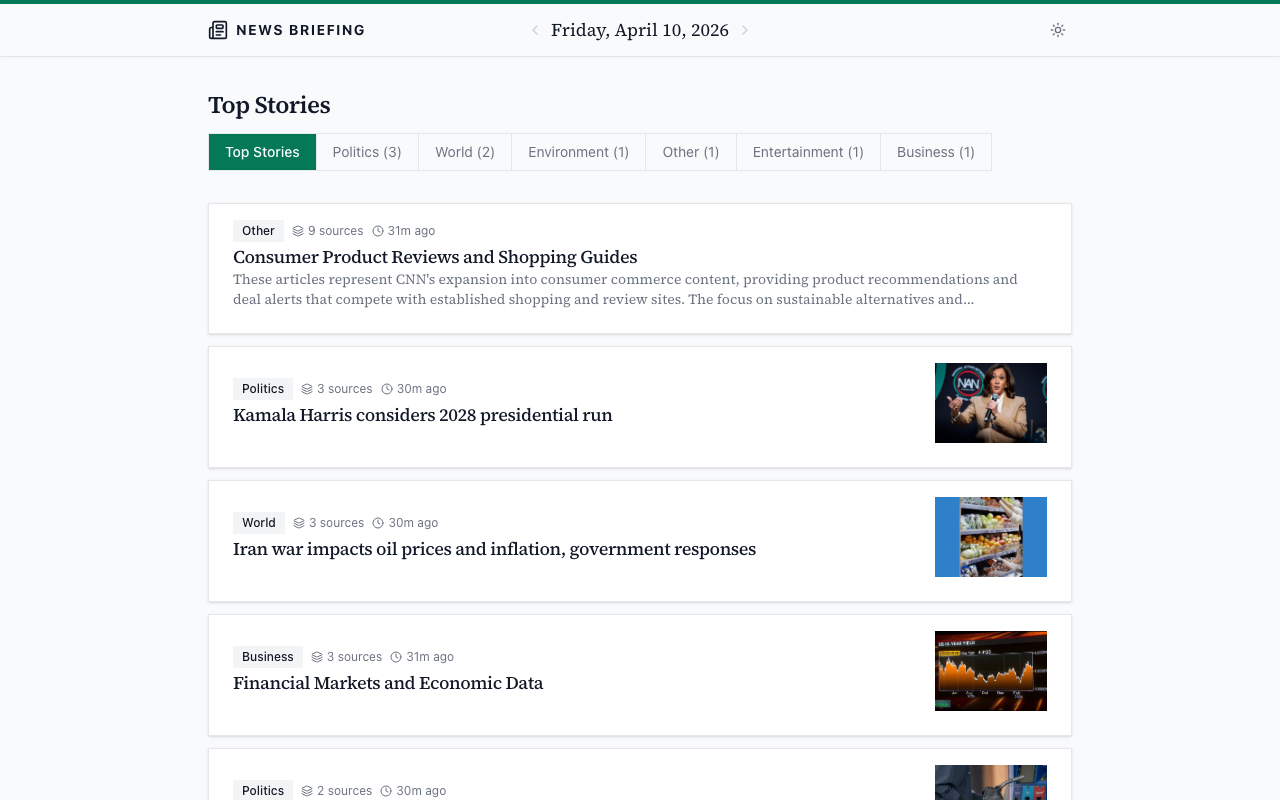Go to previous day with left chevron
The height and width of the screenshot is (800, 1280).
pyautogui.click(x=535, y=30)
